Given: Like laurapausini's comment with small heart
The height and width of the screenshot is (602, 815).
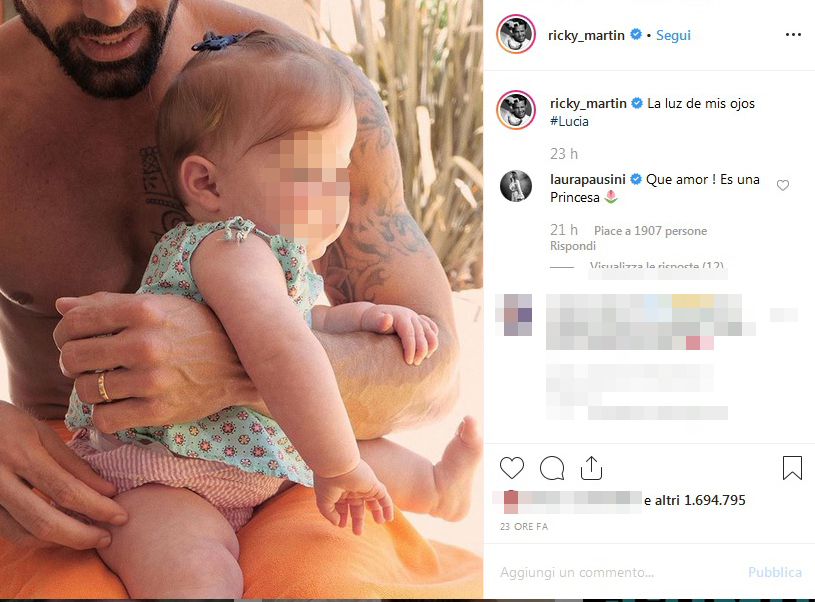Looking at the screenshot, I should click(x=783, y=185).
